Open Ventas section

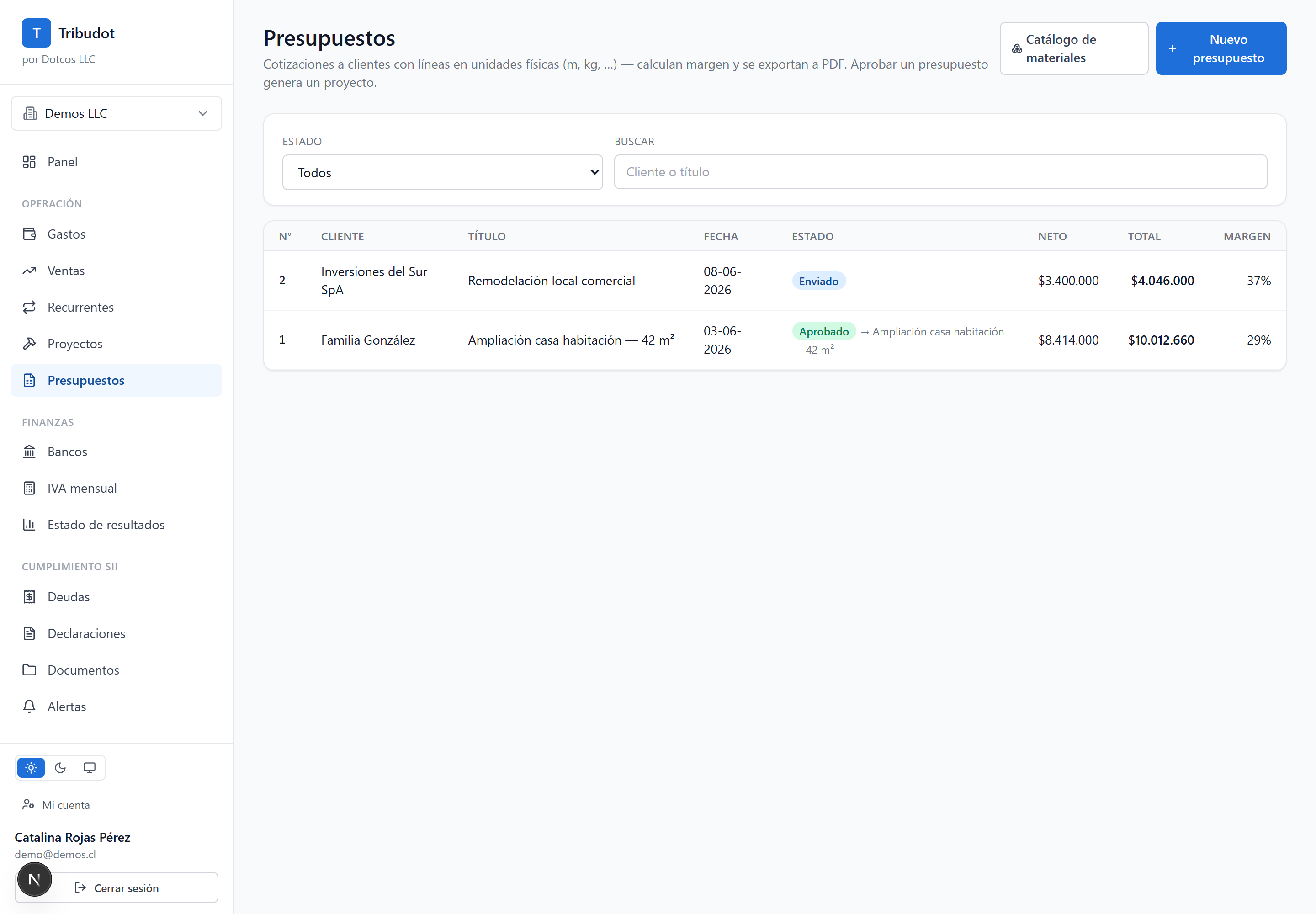(117, 271)
